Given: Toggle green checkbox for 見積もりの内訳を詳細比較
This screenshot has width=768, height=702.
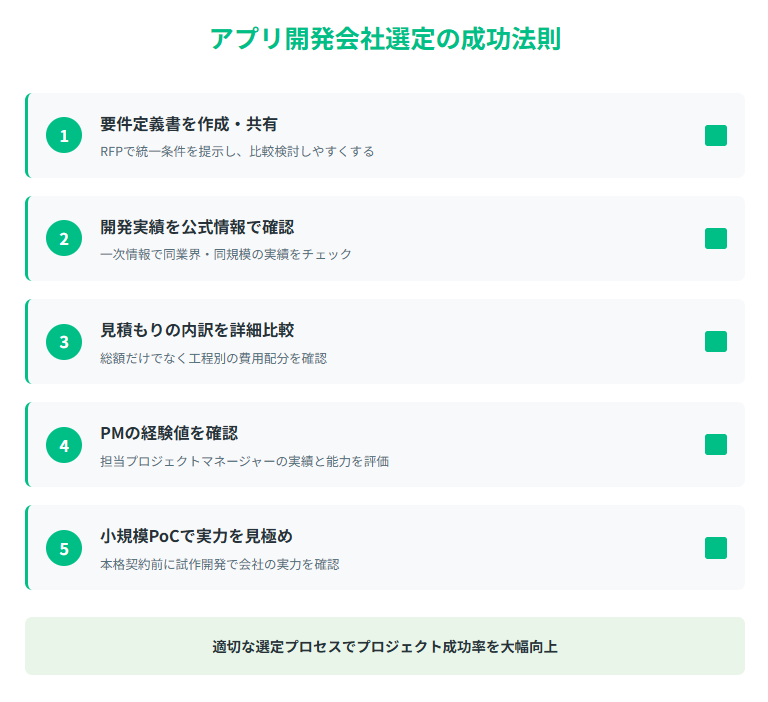Looking at the screenshot, I should coord(716,341).
